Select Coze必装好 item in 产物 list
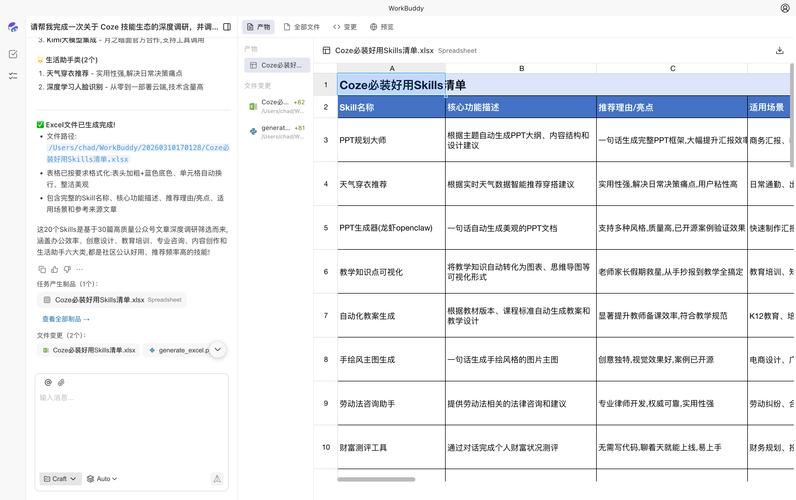The height and width of the screenshot is (500, 796). (277, 65)
